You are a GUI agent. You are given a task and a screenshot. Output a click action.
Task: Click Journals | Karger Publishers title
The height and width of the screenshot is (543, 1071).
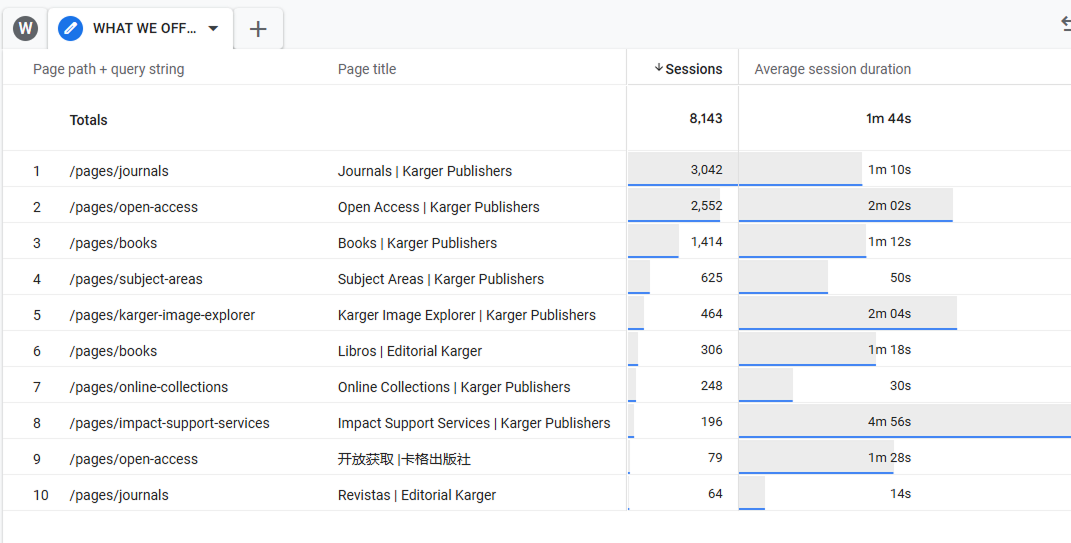tap(425, 171)
